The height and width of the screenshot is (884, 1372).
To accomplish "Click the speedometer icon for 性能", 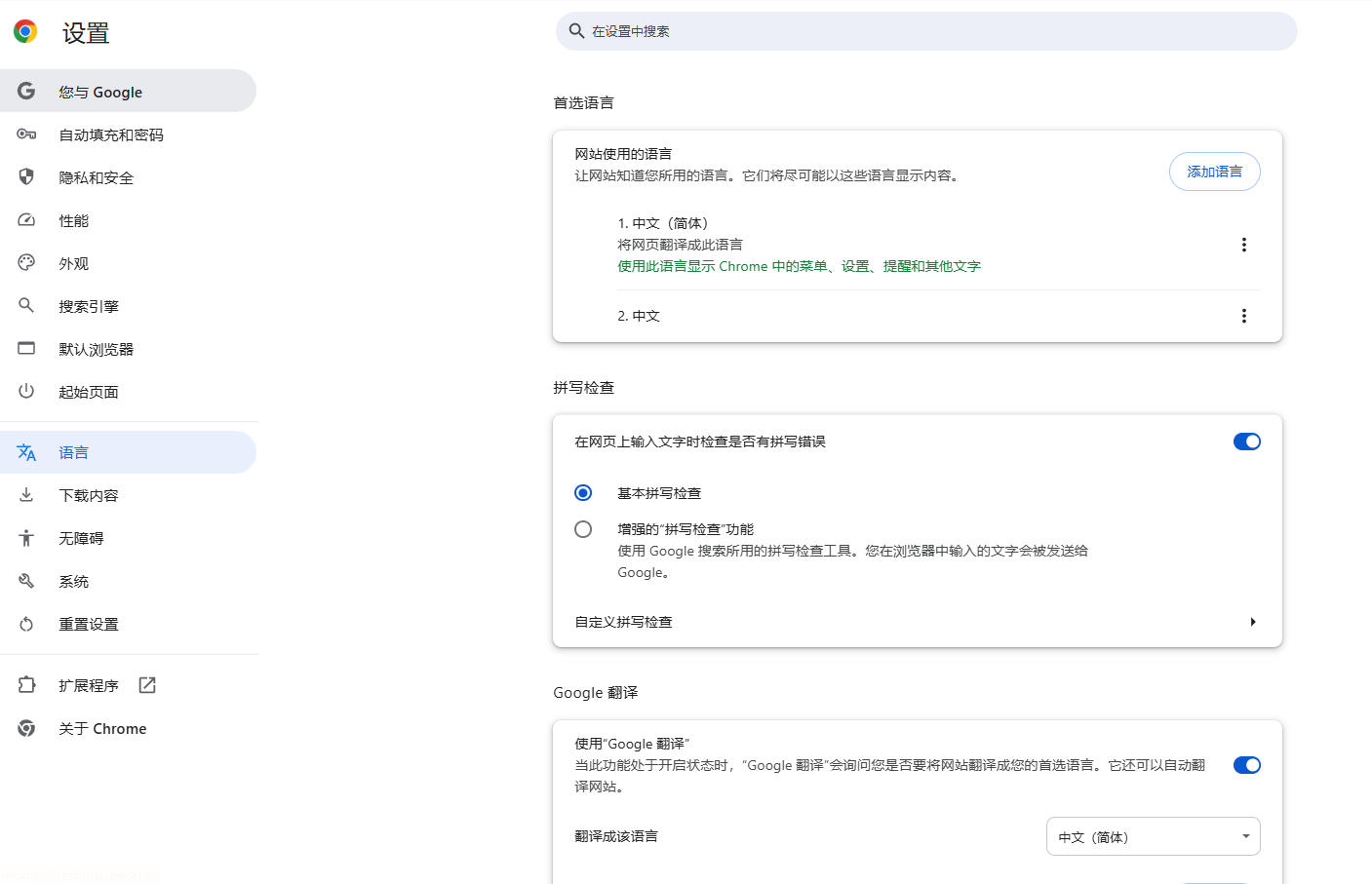I will tap(26, 220).
